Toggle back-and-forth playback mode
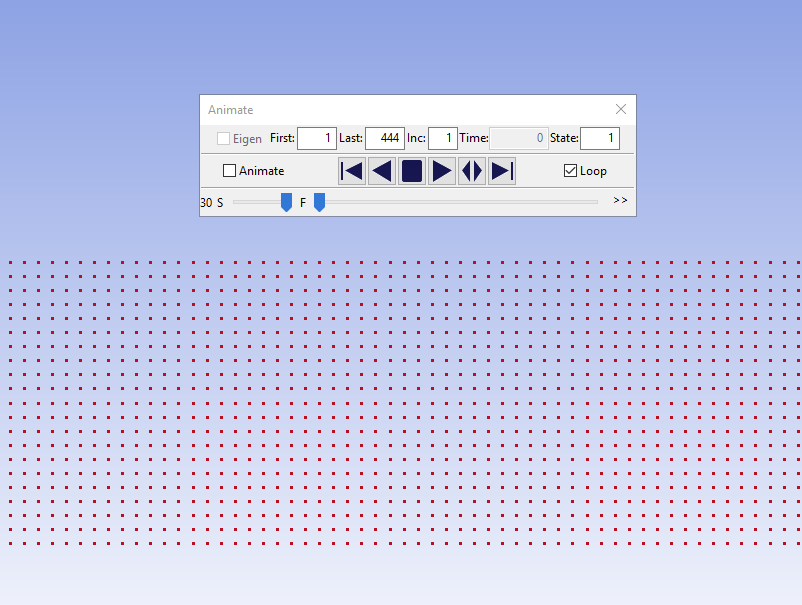 pyautogui.click(x=472, y=171)
